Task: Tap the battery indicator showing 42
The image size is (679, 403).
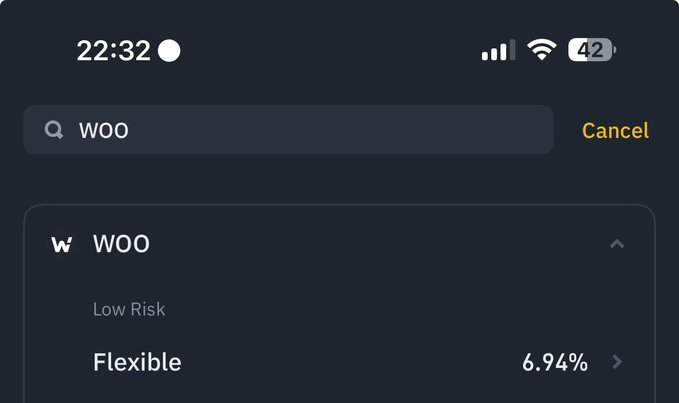Action: click(x=592, y=50)
